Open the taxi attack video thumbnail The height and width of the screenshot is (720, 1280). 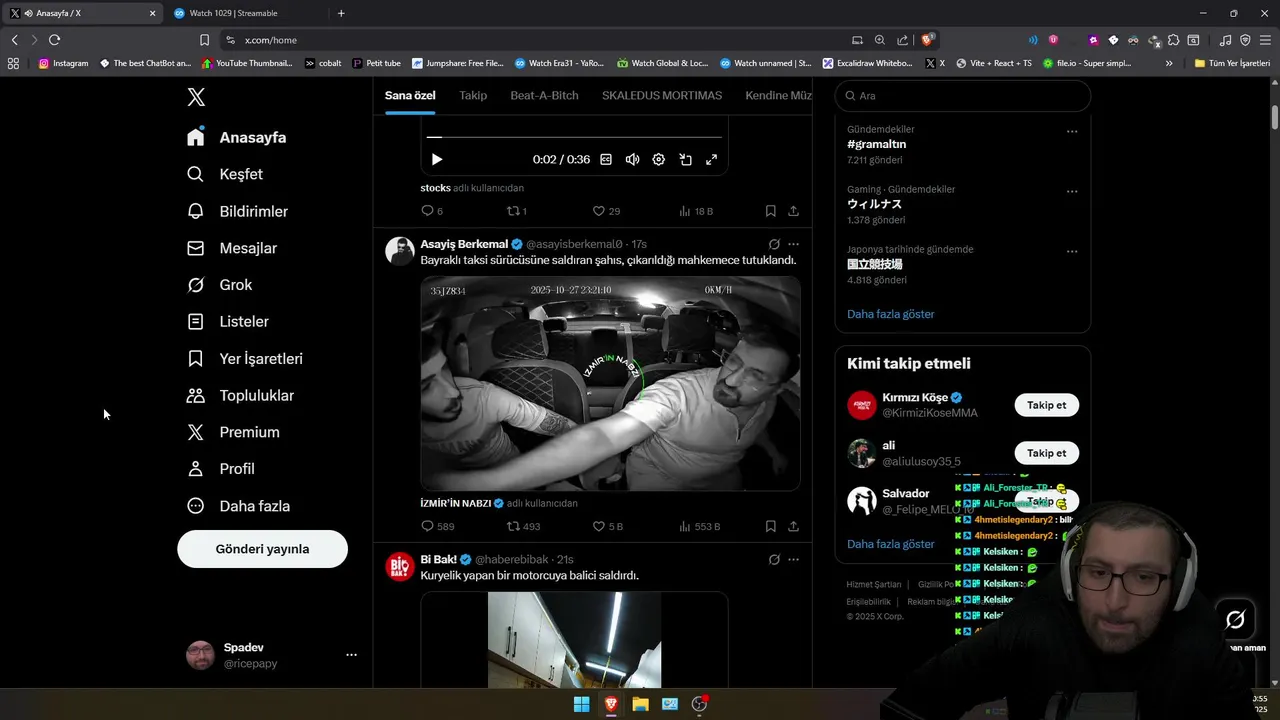coord(610,384)
